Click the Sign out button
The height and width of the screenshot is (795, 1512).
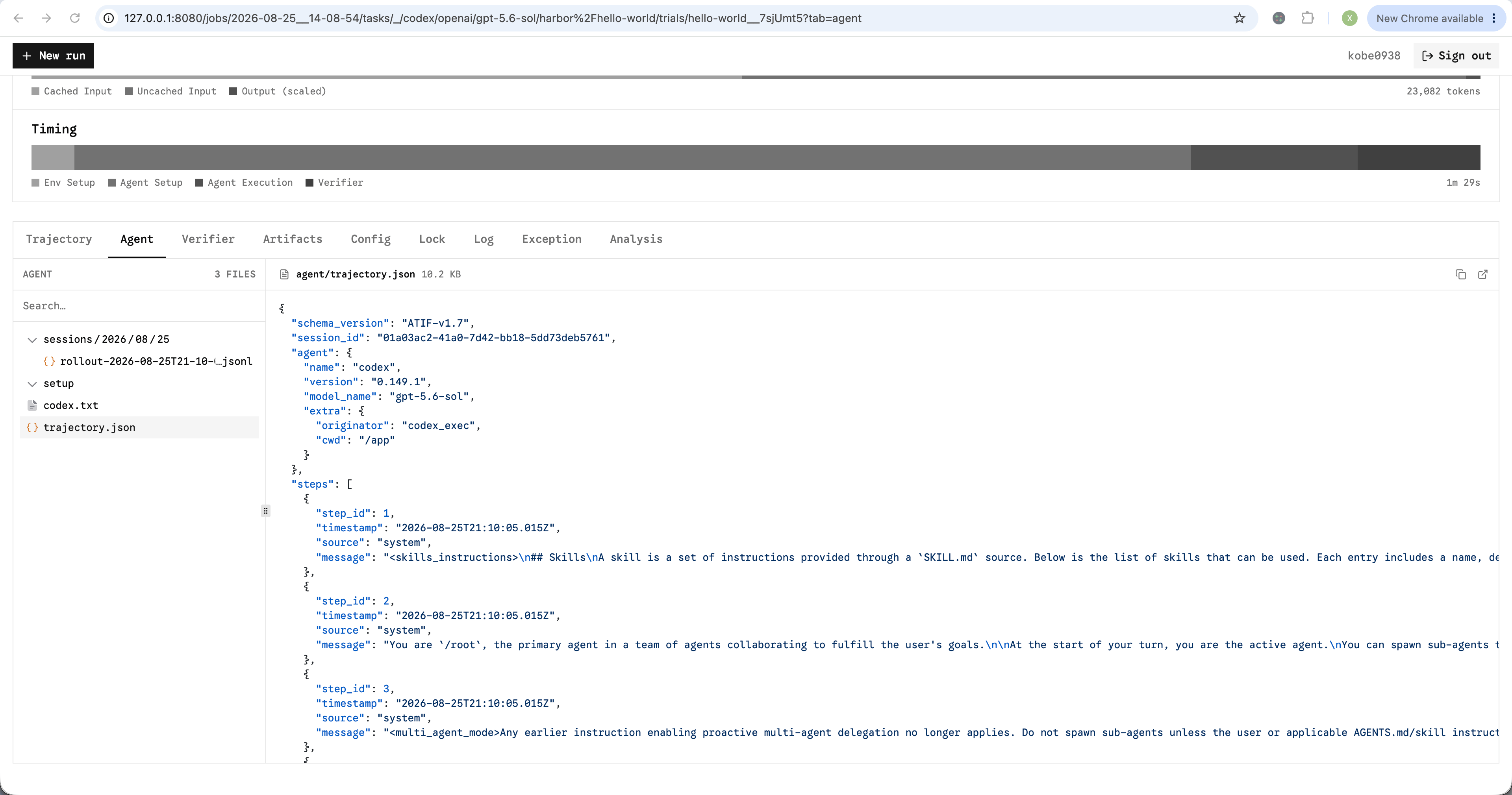click(1456, 56)
